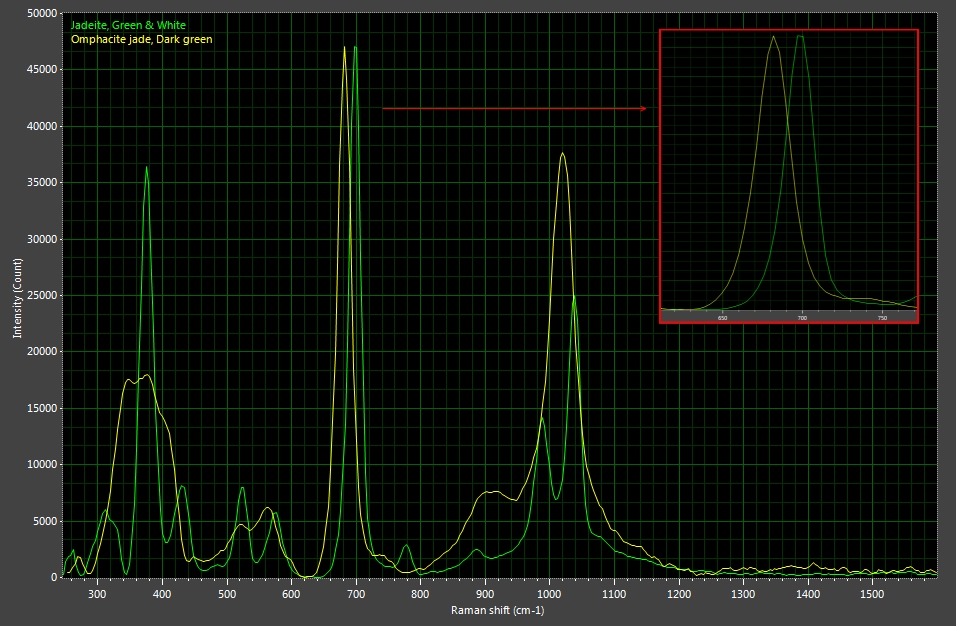Click the 30000 intensity axis label
This screenshot has width=956, height=626.
[43, 239]
